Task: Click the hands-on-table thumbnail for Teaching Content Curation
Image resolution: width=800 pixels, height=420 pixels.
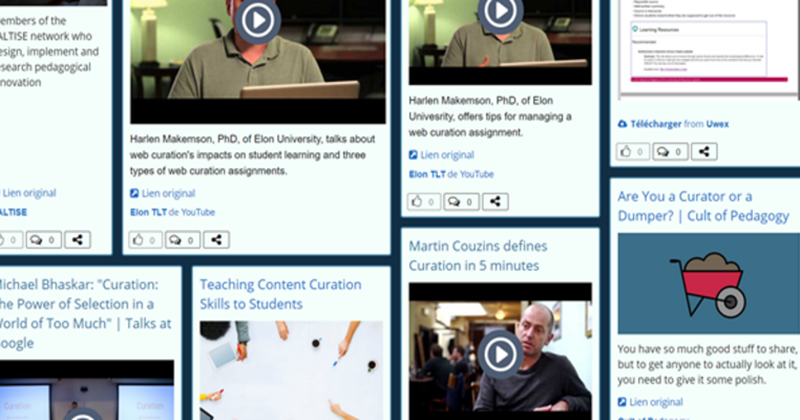Action: pos(291,370)
